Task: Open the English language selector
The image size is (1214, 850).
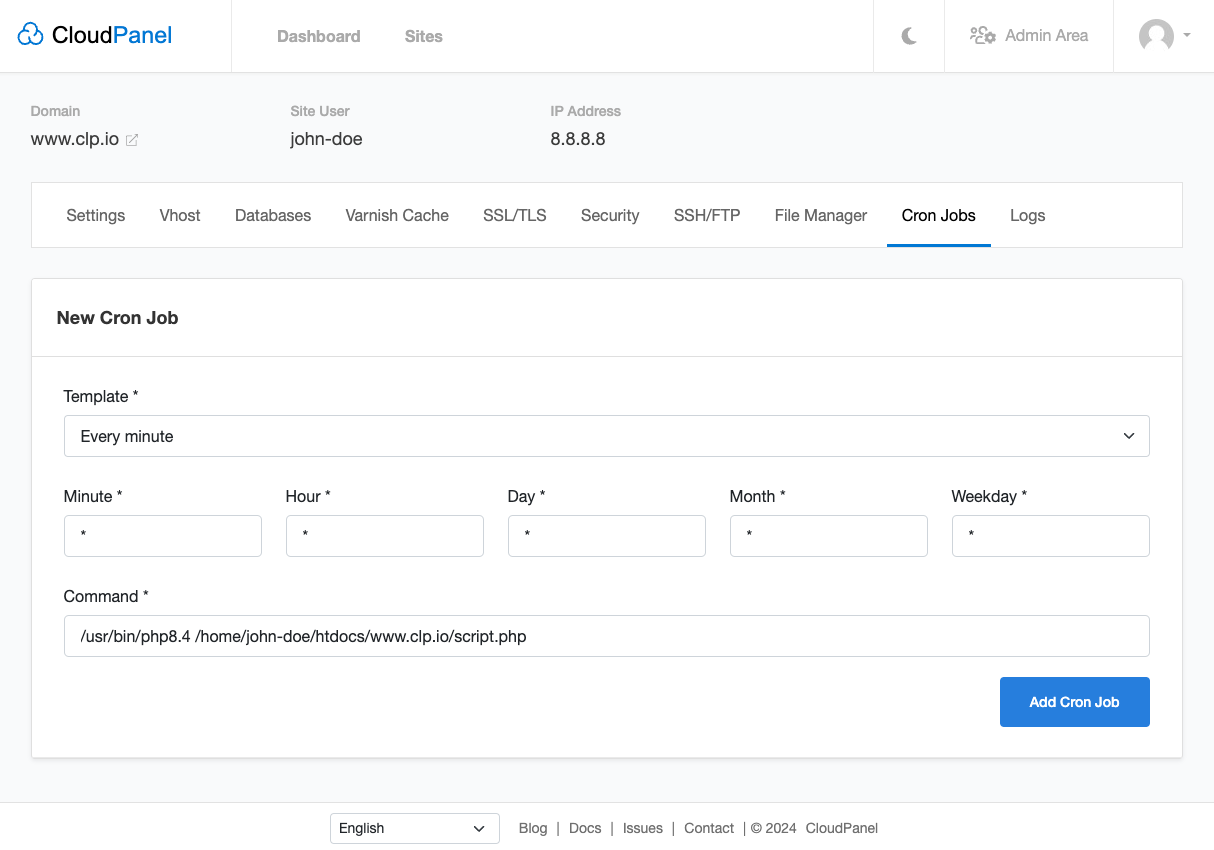Action: pyautogui.click(x=414, y=828)
